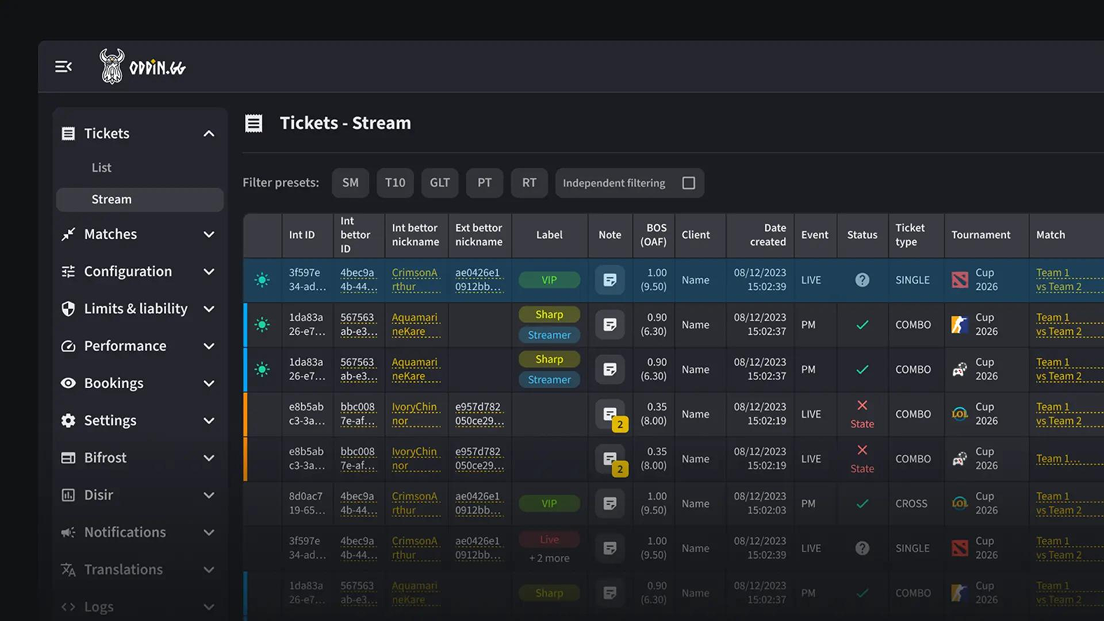The image size is (1104, 621).
Task: Expand the Performance section chevron
Action: 209,346
